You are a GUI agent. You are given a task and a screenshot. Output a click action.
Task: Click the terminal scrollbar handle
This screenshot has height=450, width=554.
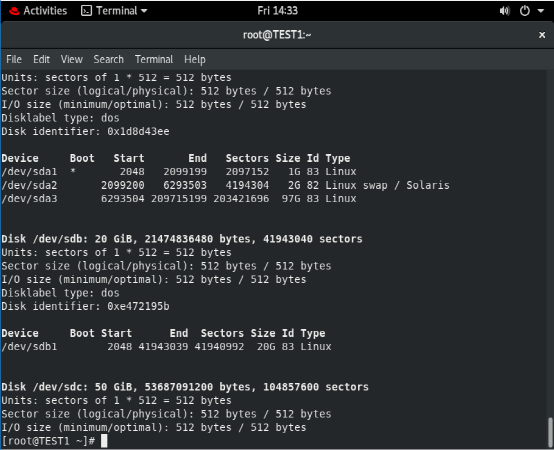pyautogui.click(x=550, y=432)
